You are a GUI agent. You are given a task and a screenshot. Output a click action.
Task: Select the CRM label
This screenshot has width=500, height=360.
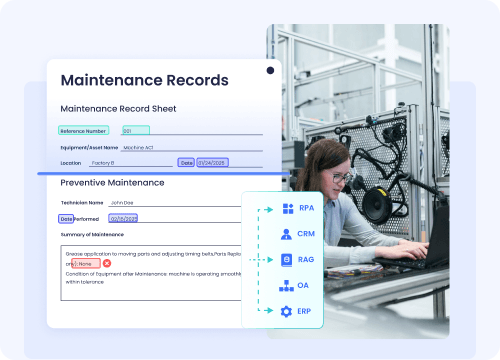pos(306,234)
